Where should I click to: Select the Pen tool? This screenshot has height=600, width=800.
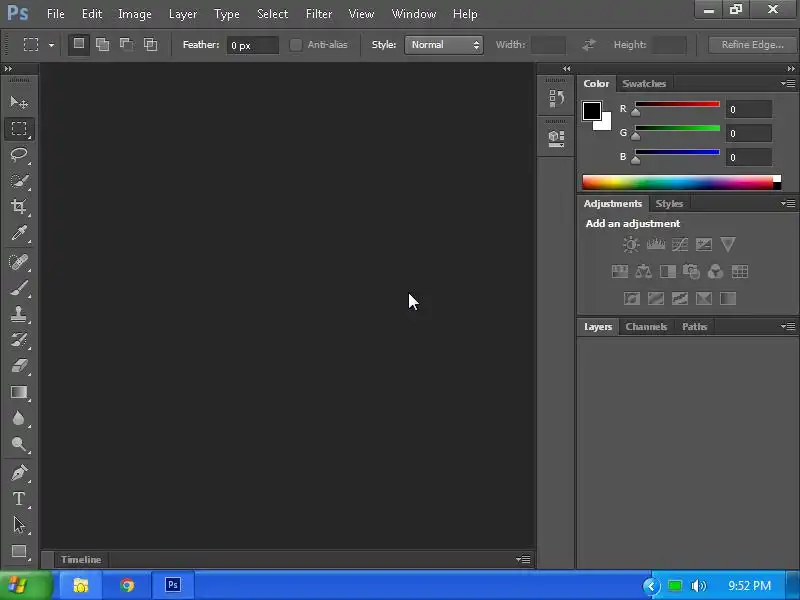(19, 473)
